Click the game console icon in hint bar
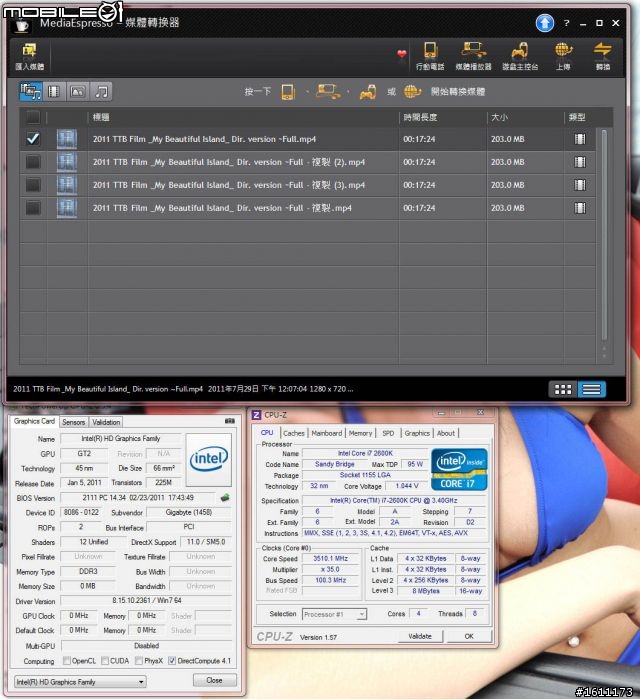Image resolution: width=640 pixels, height=700 pixels. pyautogui.click(x=367, y=92)
